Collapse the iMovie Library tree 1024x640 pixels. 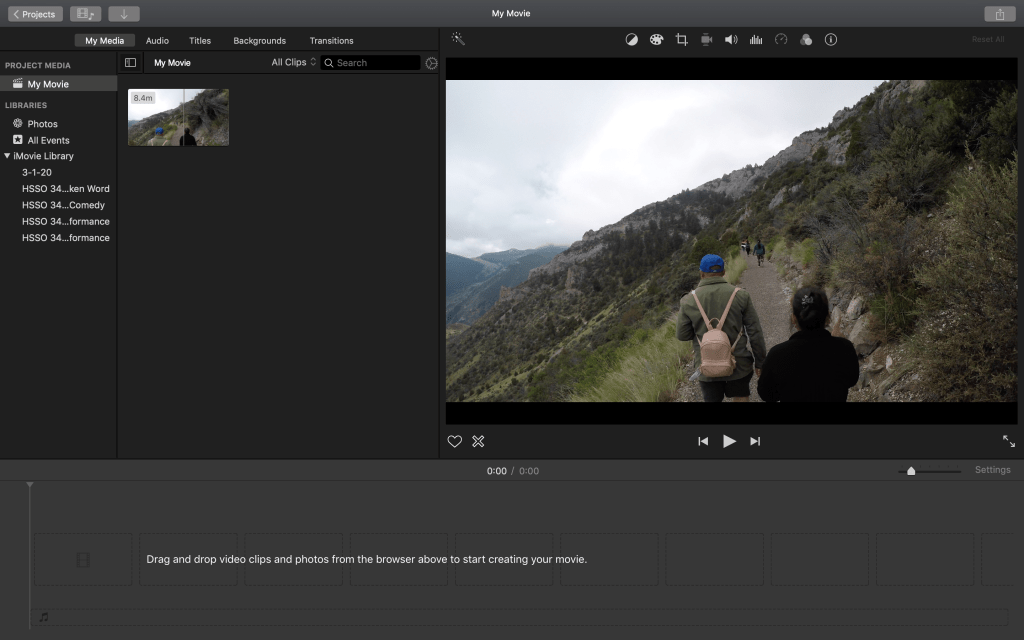pos(7,156)
